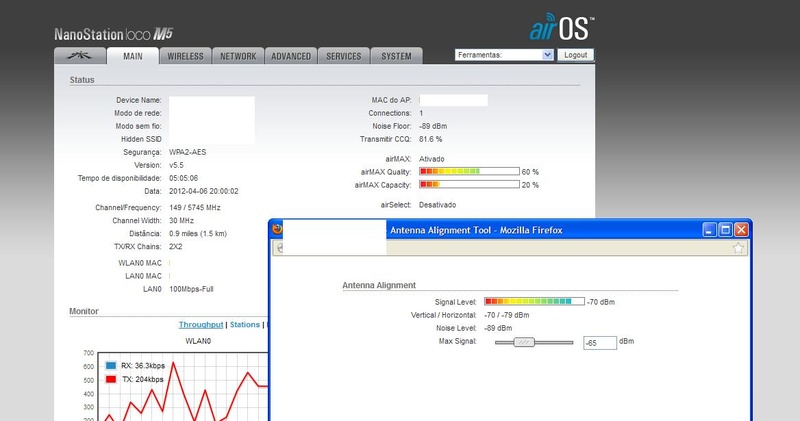Select the frequency value 149 / 5745 MHz
Screen dimensions: 800x421
pos(195,208)
